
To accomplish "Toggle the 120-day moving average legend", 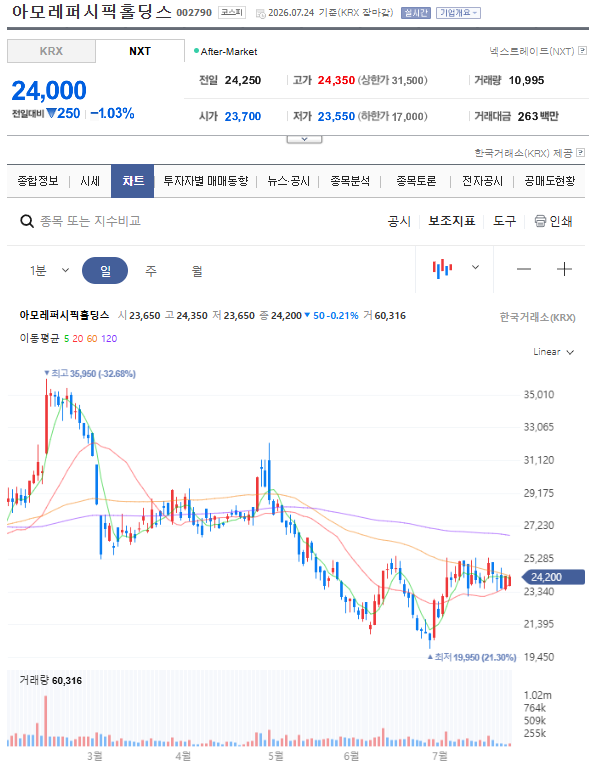I will 109,338.
